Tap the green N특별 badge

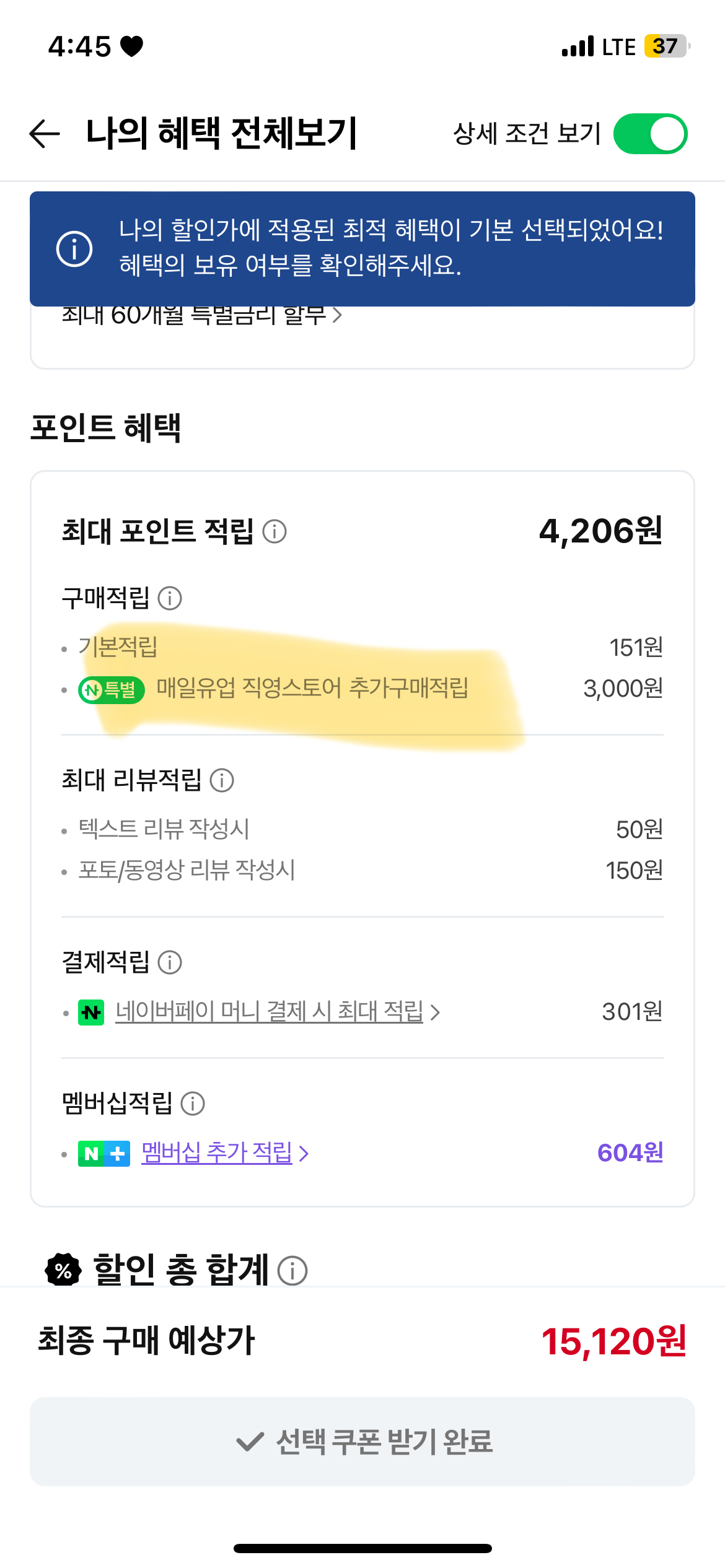[112, 689]
